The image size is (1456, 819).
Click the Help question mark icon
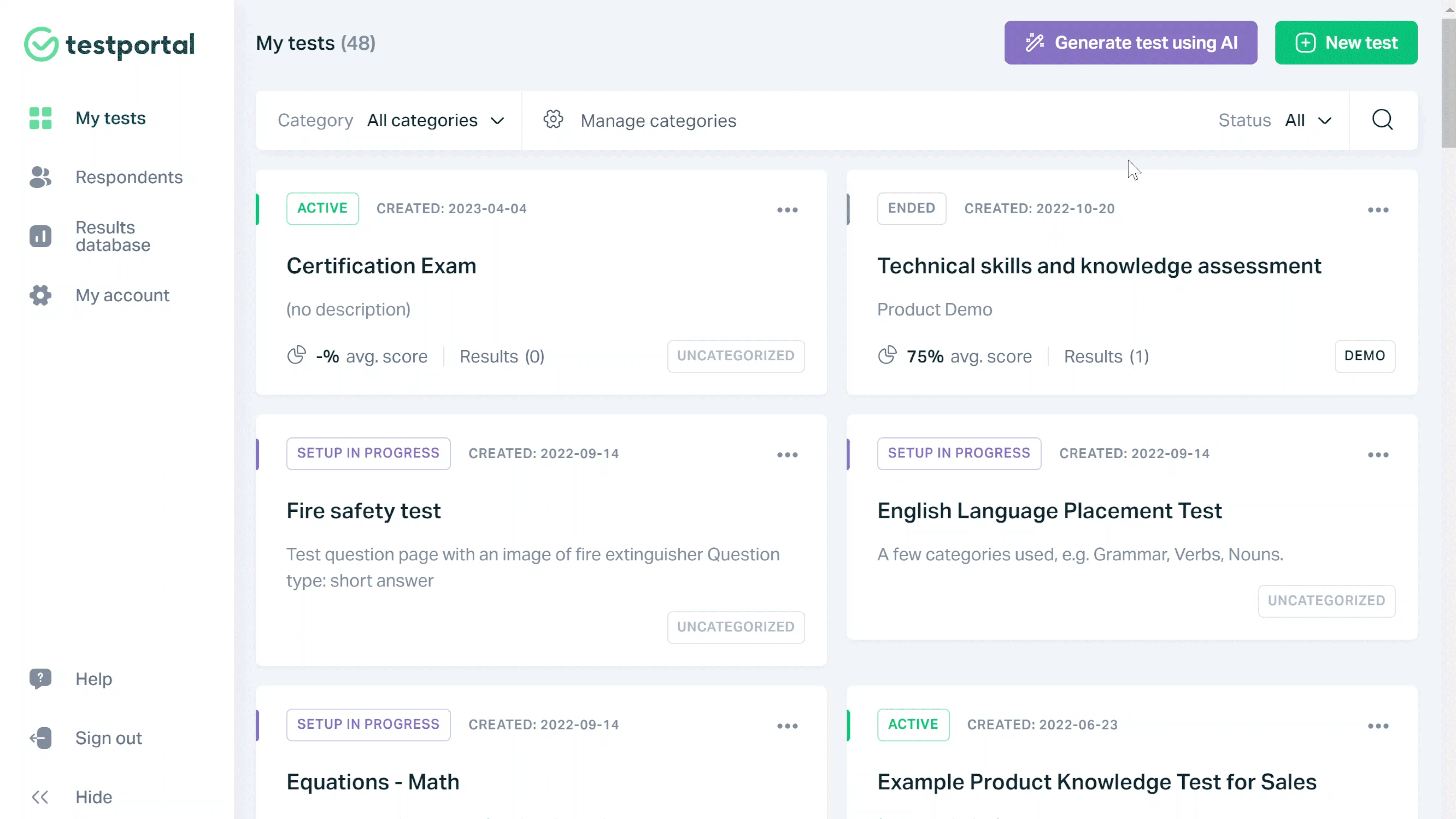click(40, 679)
